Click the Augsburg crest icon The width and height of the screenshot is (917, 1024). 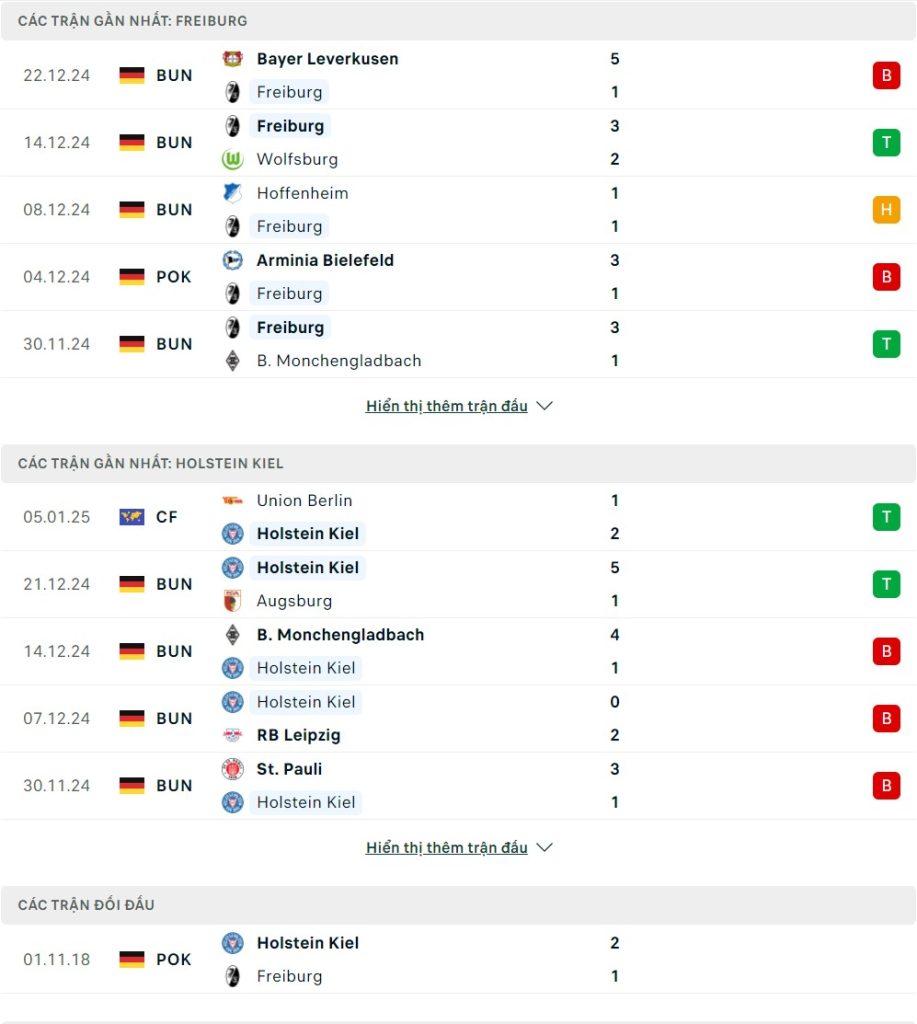pyautogui.click(x=233, y=601)
